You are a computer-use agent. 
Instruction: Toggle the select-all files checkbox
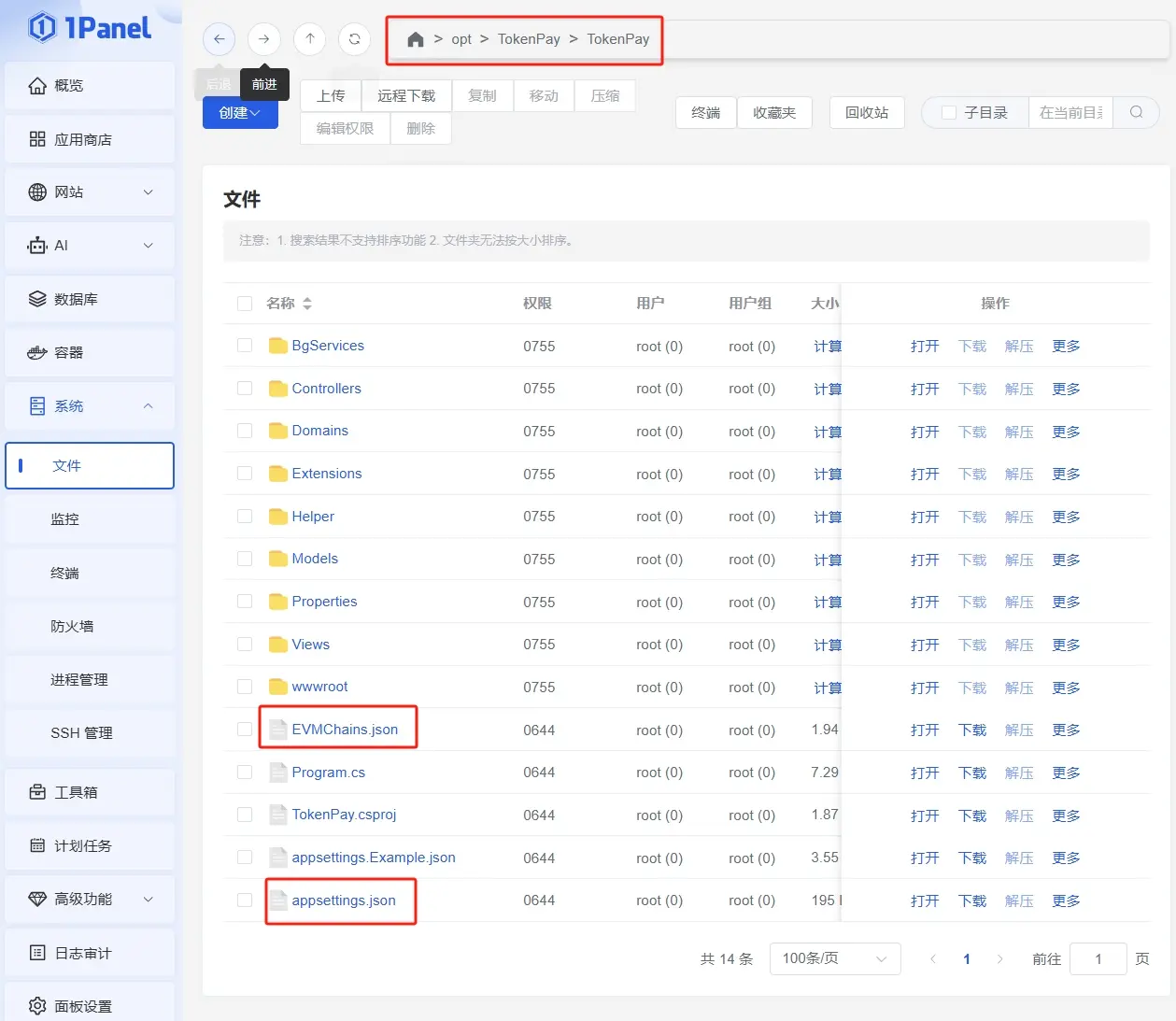point(245,304)
